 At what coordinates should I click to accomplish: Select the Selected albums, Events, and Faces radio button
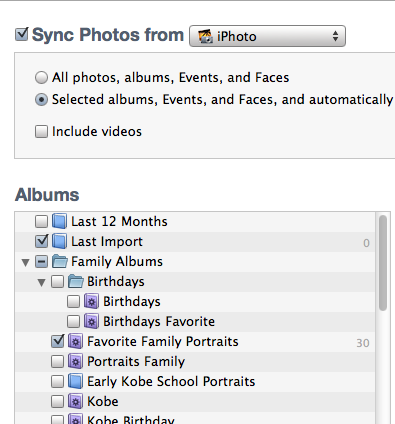[x=41, y=99]
